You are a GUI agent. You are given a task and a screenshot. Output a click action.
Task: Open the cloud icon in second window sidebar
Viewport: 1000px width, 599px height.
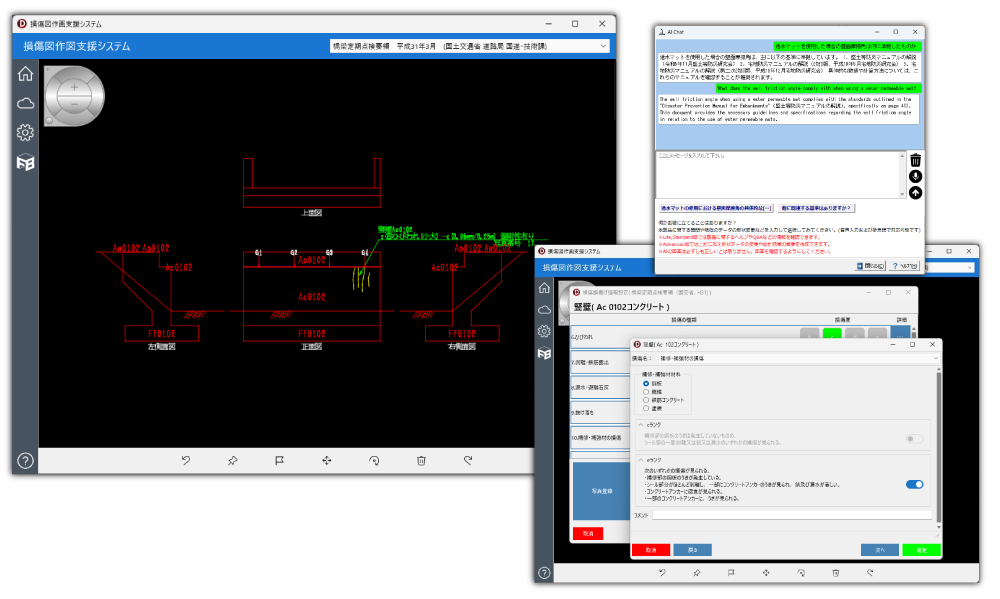(x=544, y=309)
